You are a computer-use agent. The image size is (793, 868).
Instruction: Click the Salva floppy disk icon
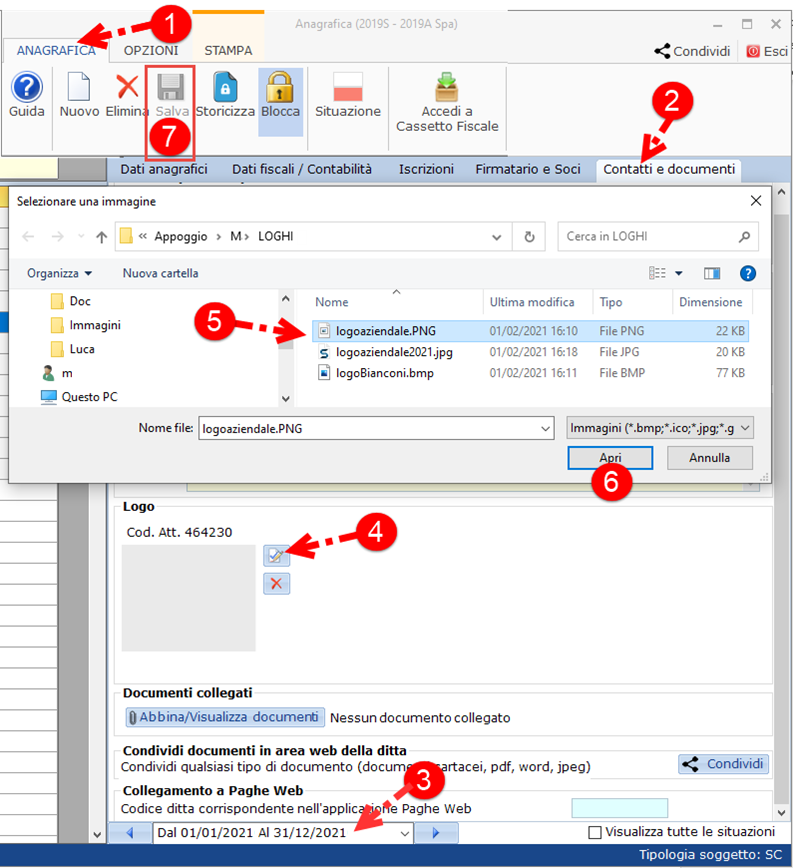(x=170, y=87)
